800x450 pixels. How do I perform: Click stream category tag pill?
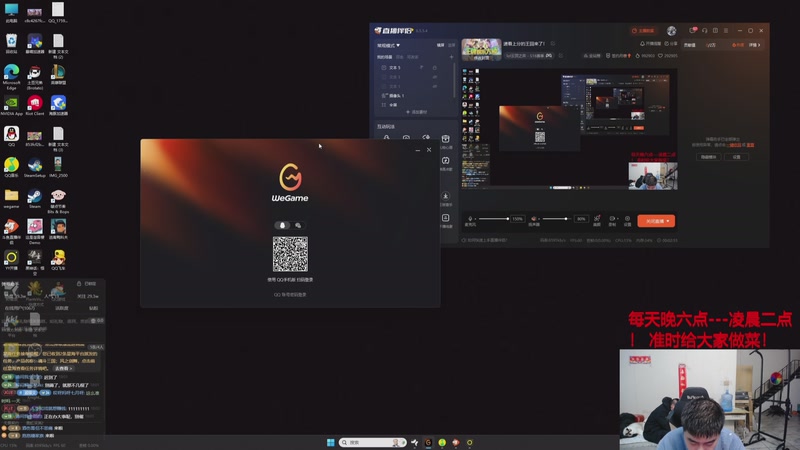[529, 56]
